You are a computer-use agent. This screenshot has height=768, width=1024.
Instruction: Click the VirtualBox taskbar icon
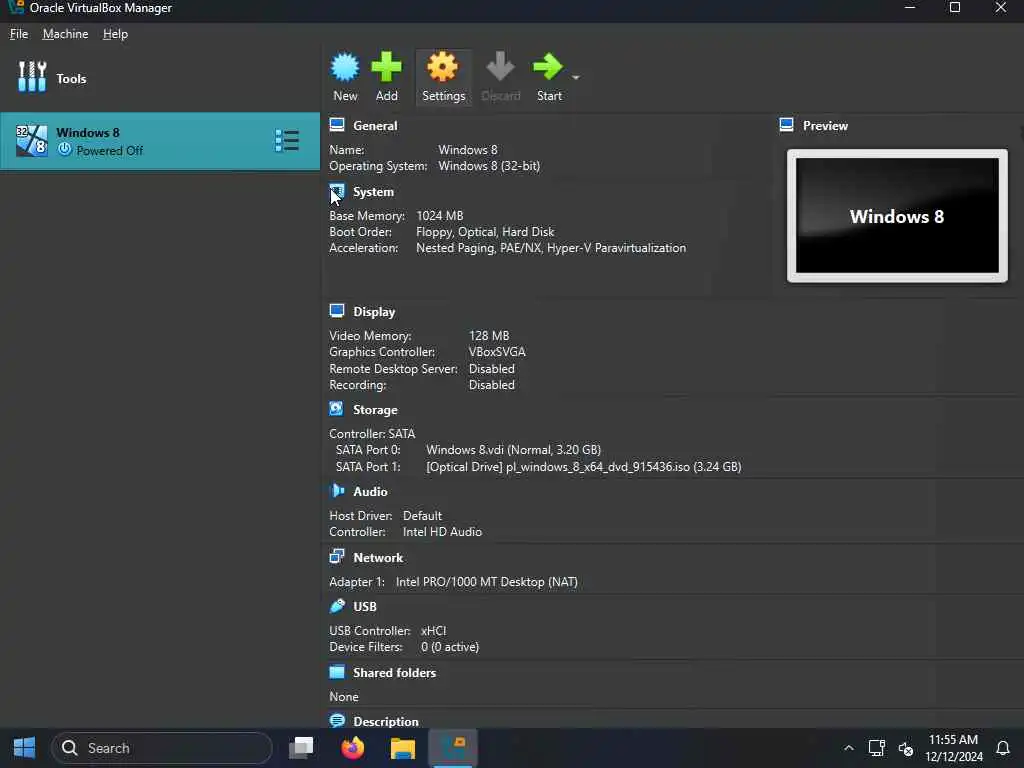pyautogui.click(x=453, y=748)
